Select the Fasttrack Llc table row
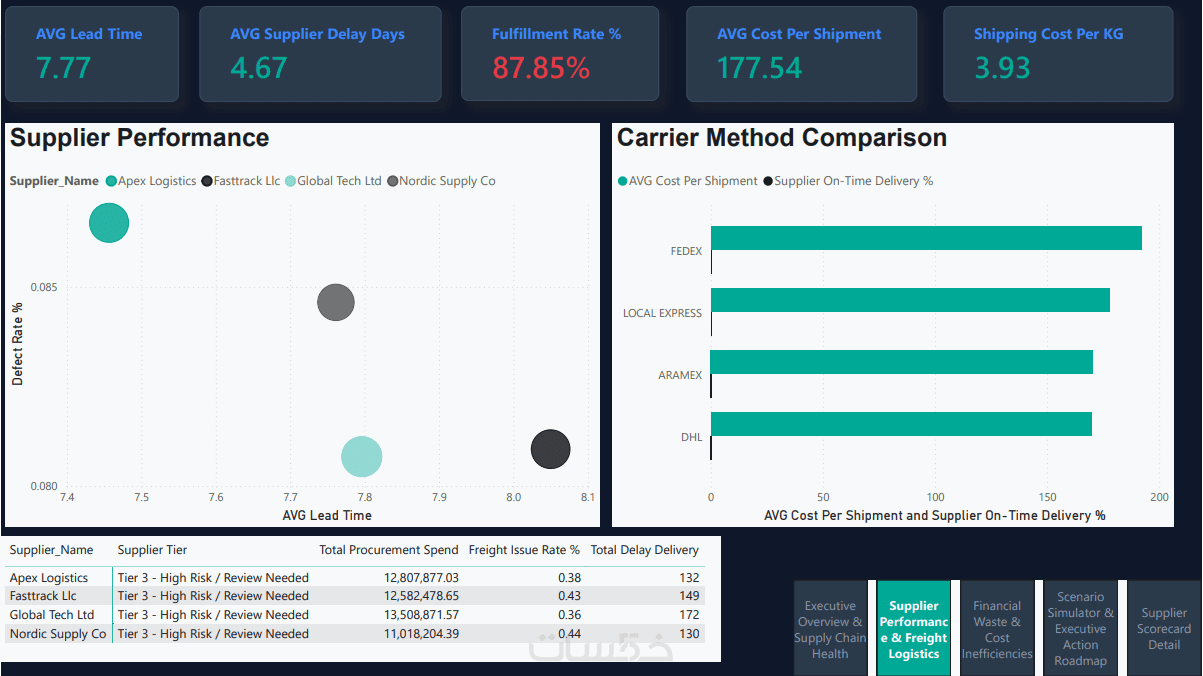 355,596
